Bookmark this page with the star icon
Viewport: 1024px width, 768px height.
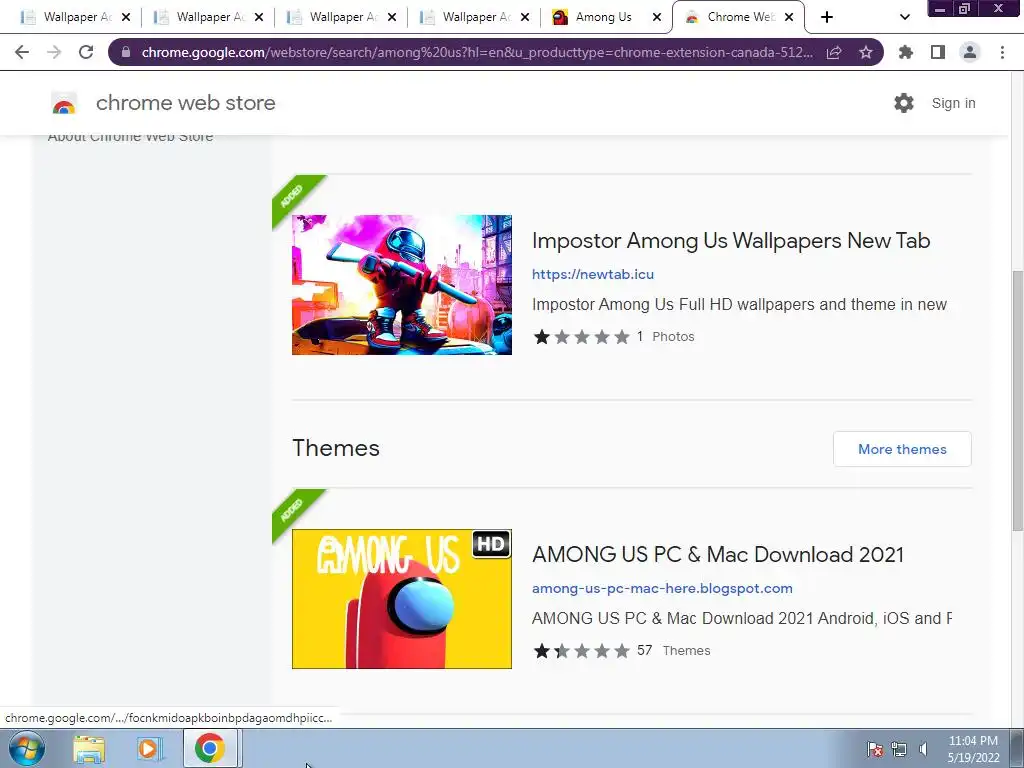click(866, 52)
